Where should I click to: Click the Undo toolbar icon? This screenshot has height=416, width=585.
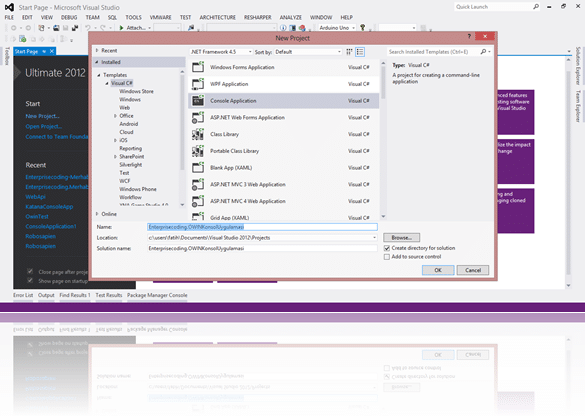pyautogui.click(x=88, y=28)
